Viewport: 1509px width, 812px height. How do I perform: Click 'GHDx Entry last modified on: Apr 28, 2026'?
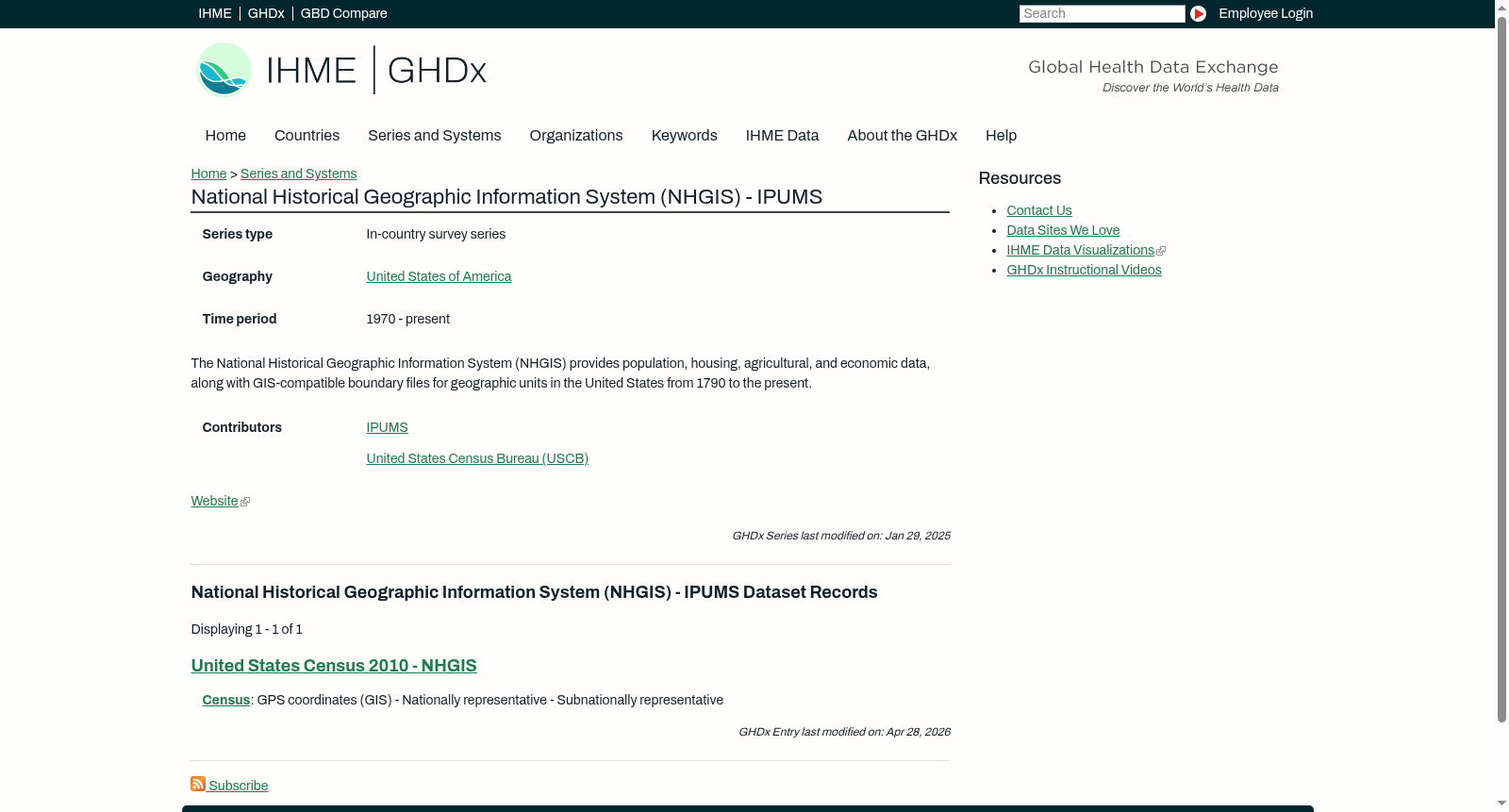pyautogui.click(x=844, y=732)
